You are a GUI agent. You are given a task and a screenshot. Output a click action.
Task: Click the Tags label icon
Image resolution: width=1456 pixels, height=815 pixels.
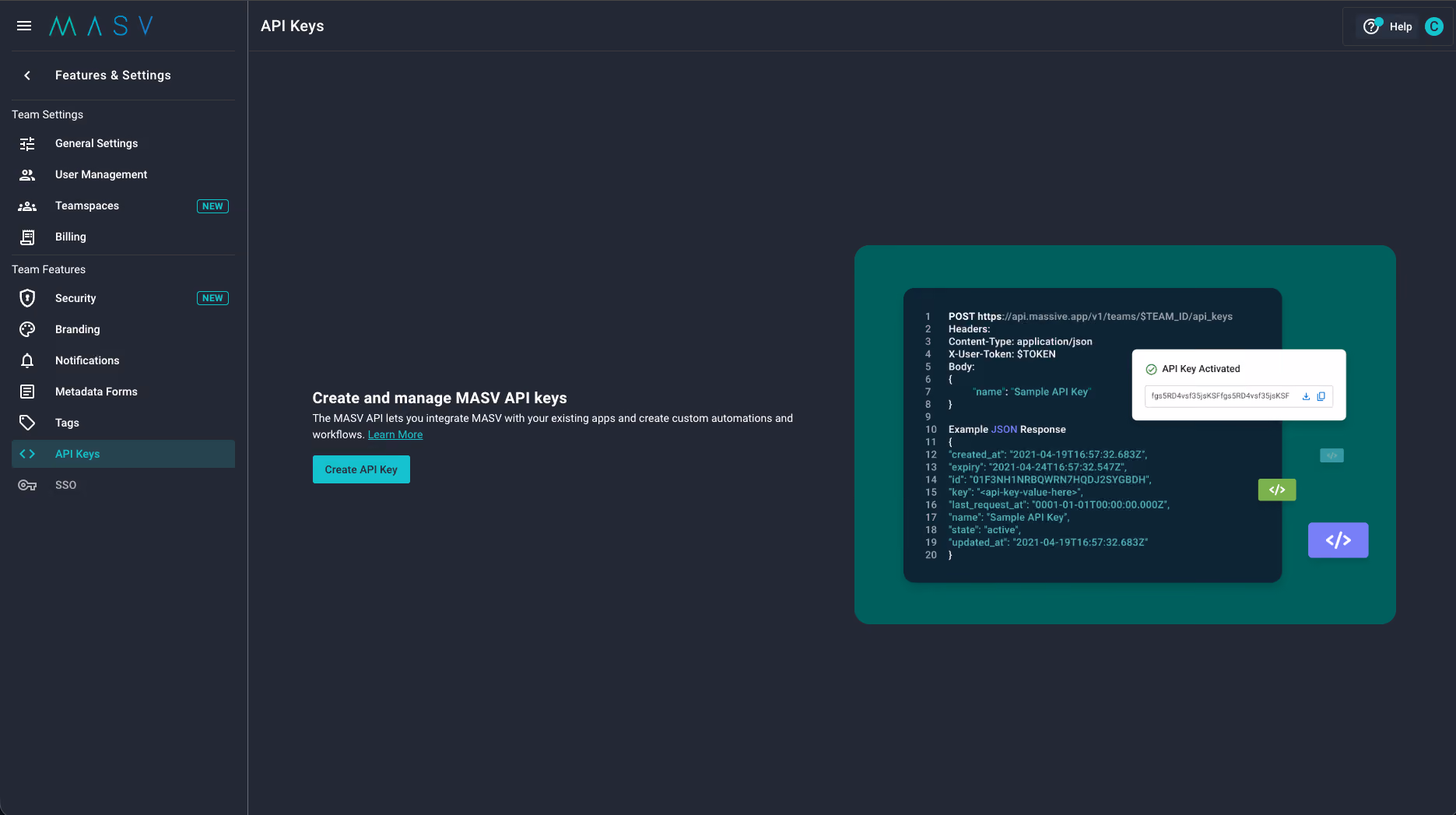(27, 423)
